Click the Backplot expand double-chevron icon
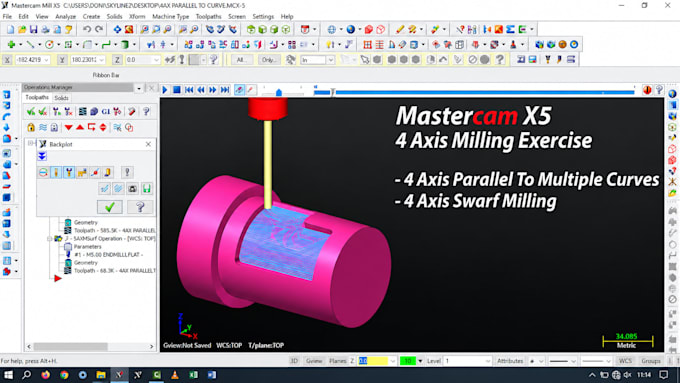Screen dimensions: 680x383 pos(42,156)
